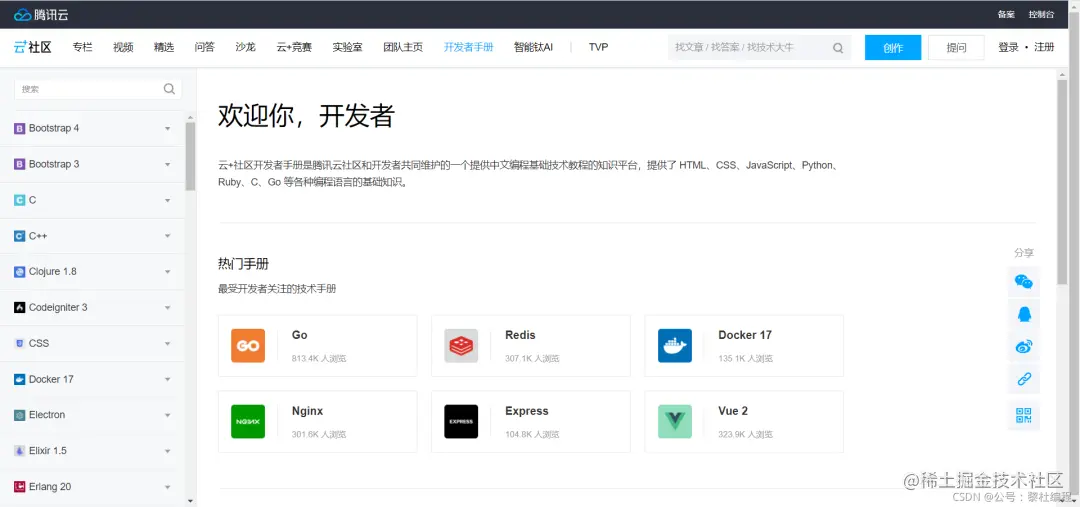Open the 视频 nav tab
Screen dimensions: 1080x507
pyautogui.click(x=123, y=48)
